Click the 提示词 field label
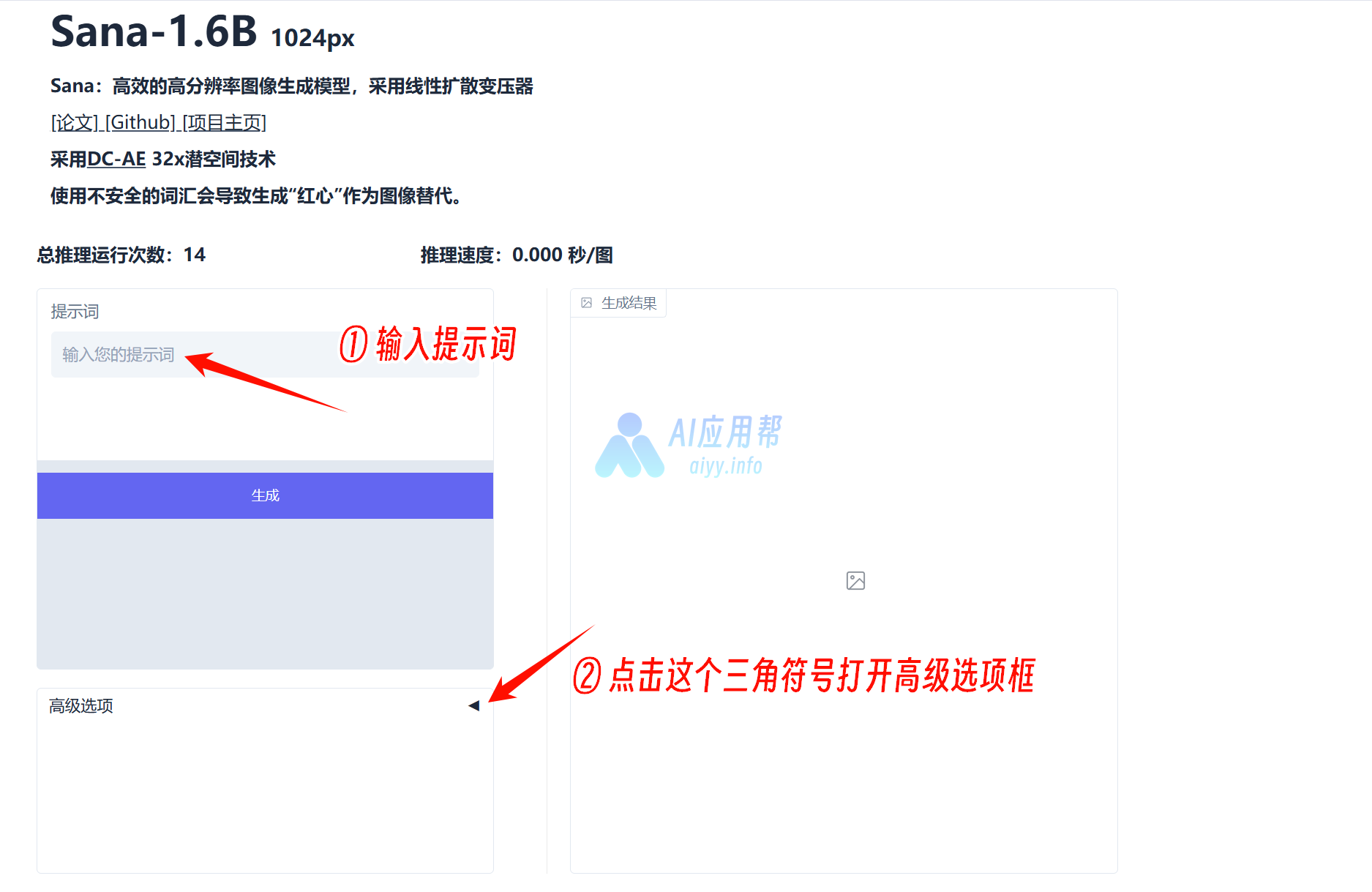The height and width of the screenshot is (892, 1372). pyautogui.click(x=75, y=312)
